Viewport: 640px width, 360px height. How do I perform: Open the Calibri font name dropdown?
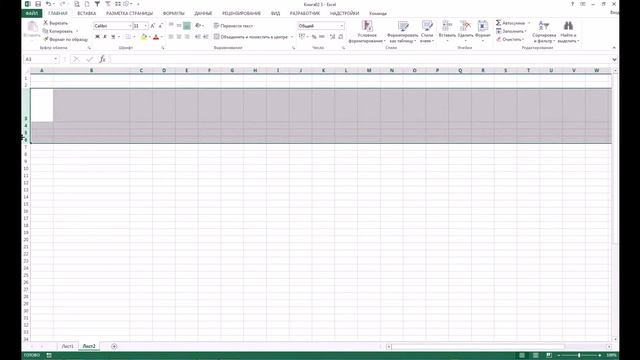tap(130, 26)
